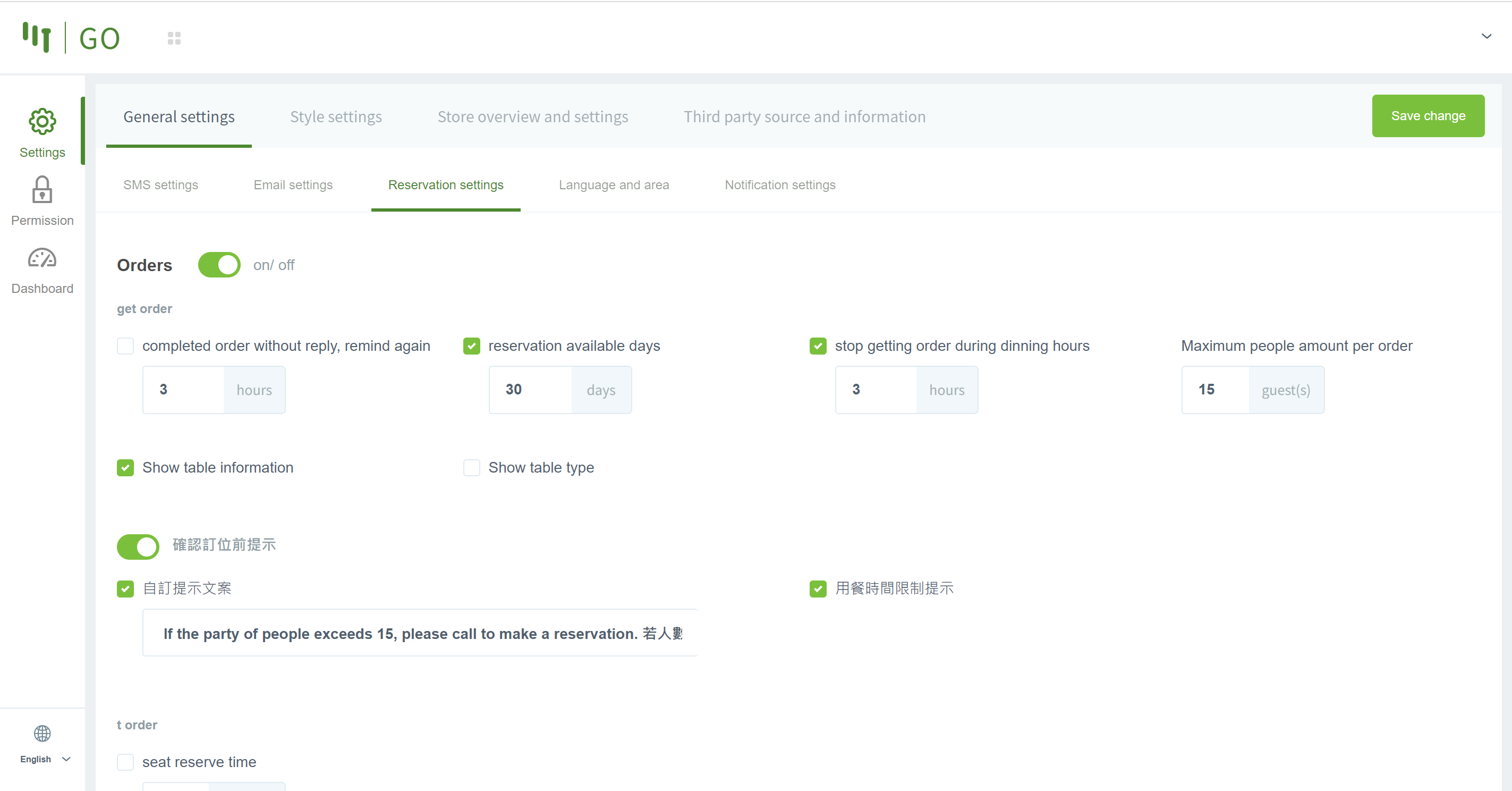Click the Settings gear icon in sidebar

pos(43,122)
